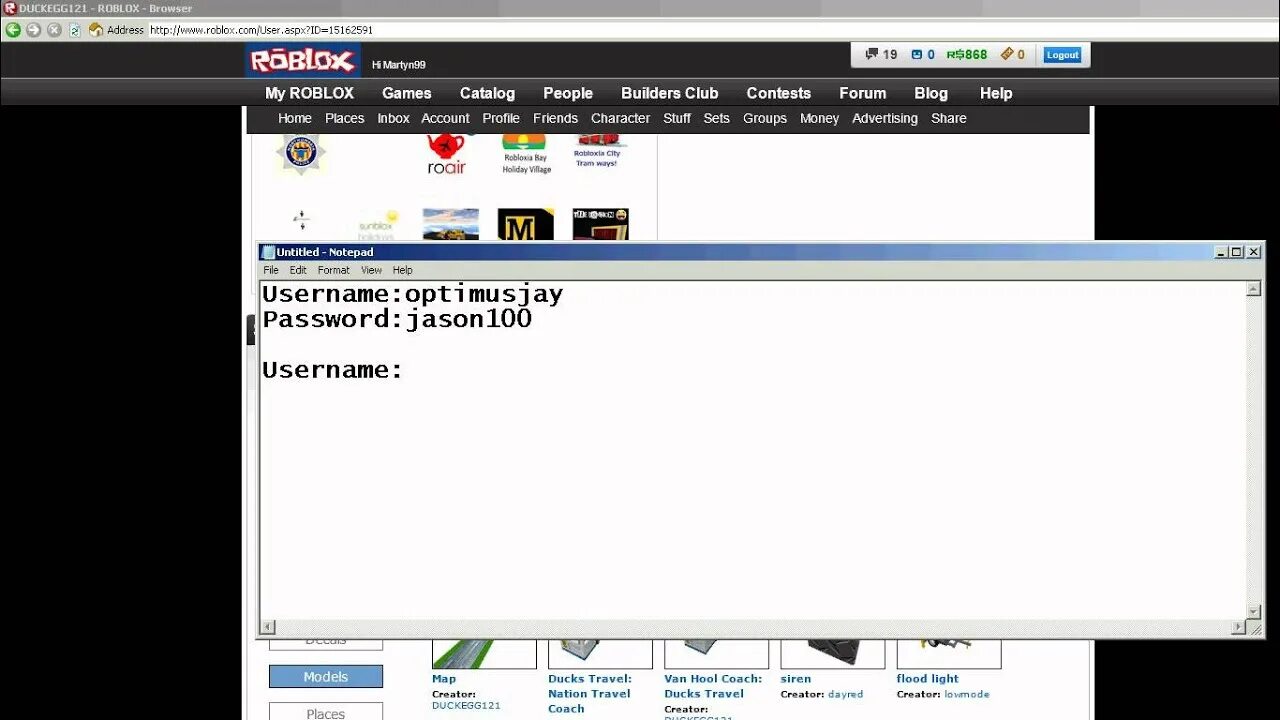
Task: Go to Places in the submenu
Action: tap(344, 118)
